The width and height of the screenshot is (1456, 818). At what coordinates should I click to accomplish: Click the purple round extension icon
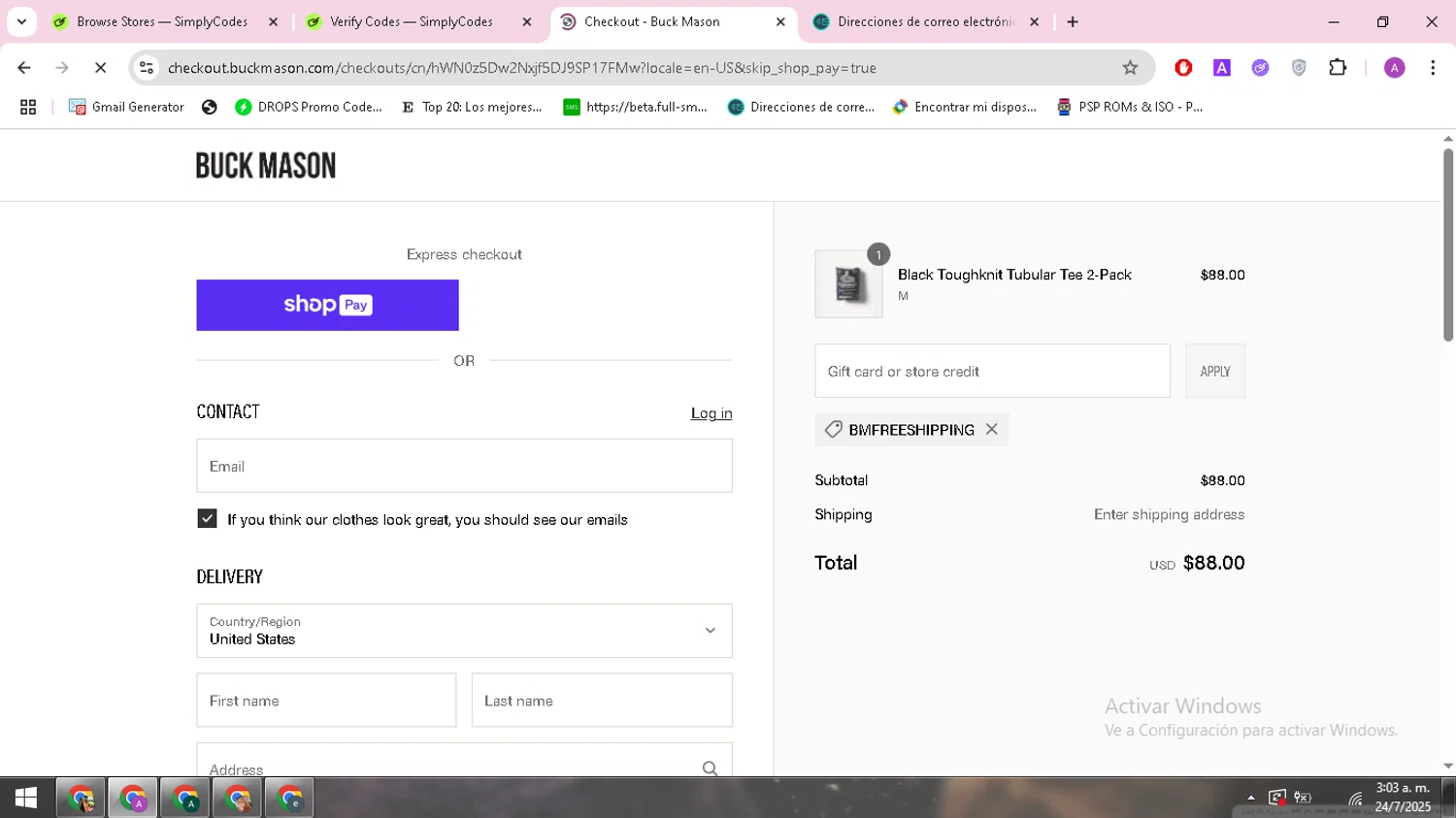(x=1260, y=68)
